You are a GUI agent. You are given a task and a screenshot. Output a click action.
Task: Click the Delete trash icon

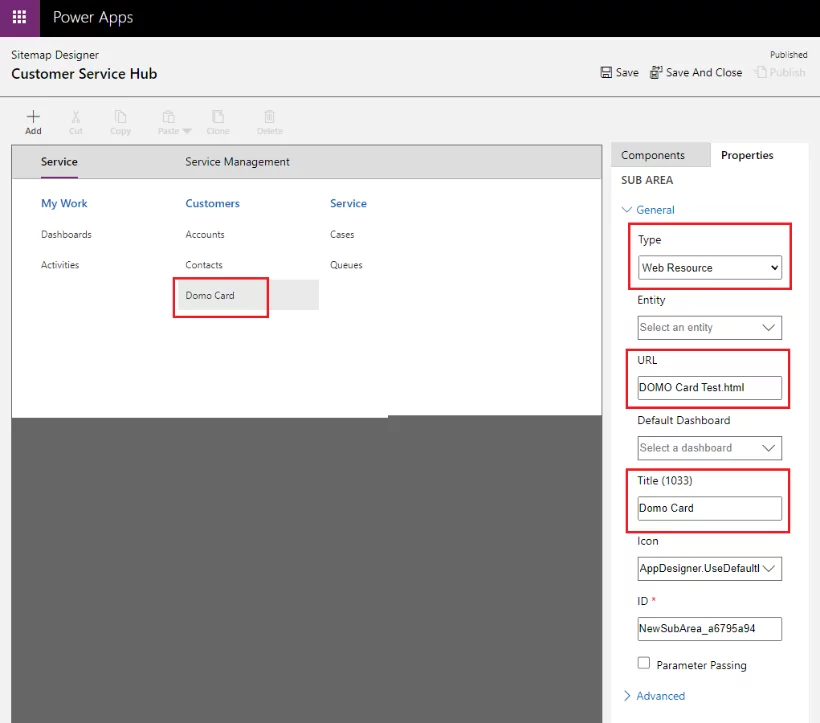click(269, 117)
